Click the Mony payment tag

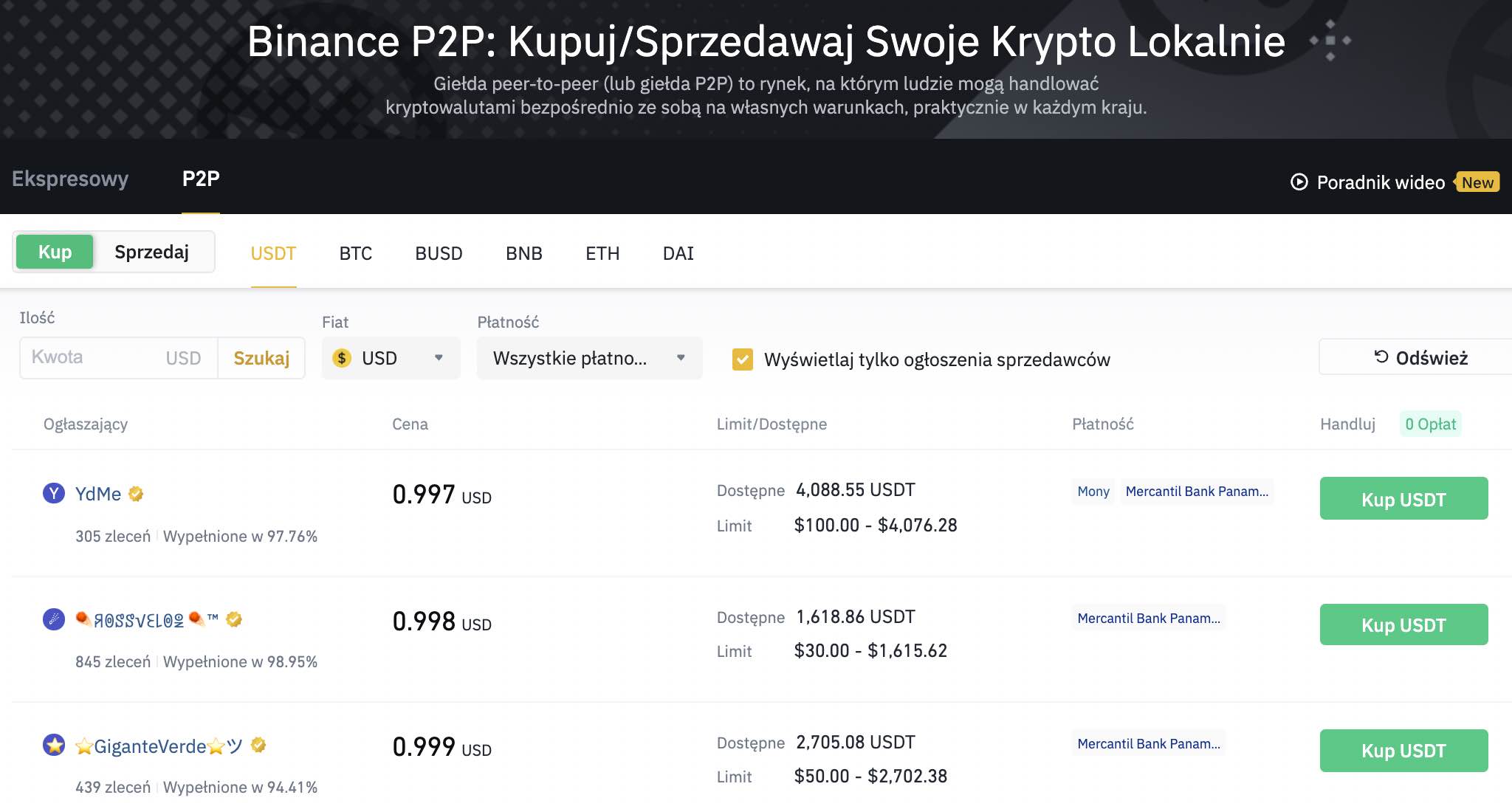click(1093, 492)
